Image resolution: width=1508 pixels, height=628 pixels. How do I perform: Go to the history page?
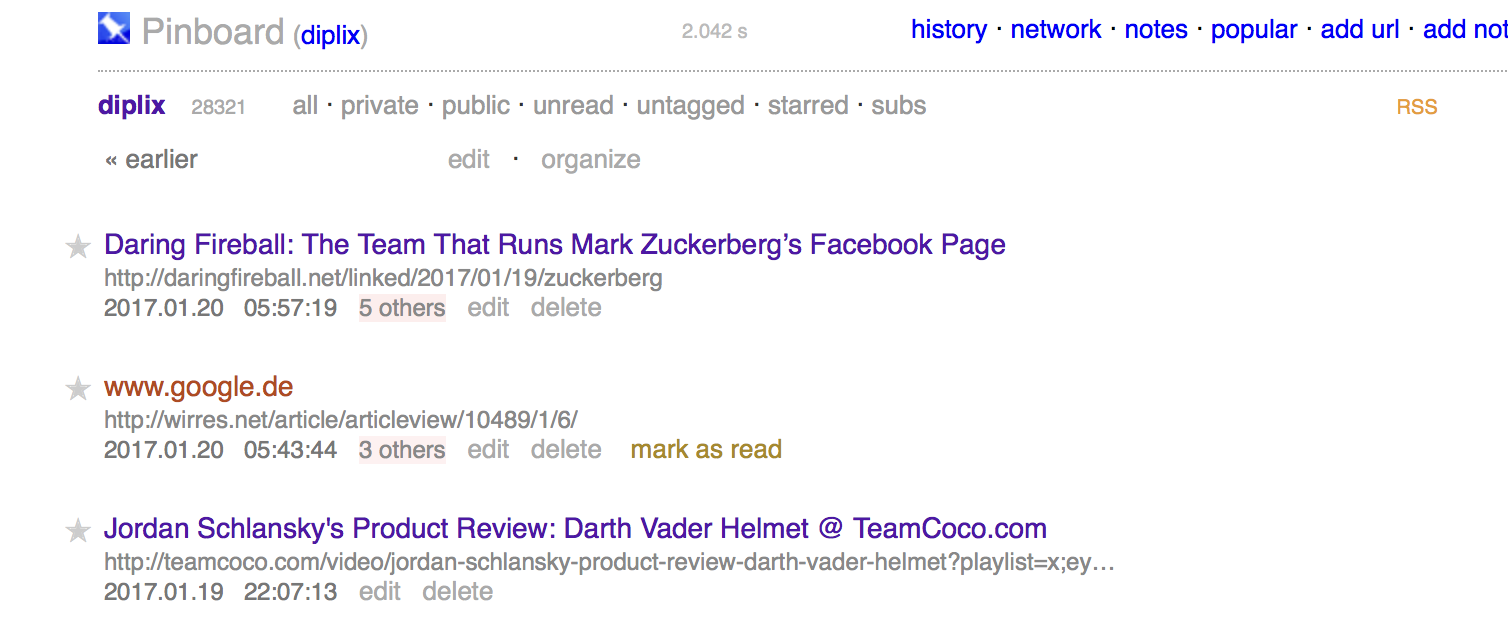[x=949, y=30]
